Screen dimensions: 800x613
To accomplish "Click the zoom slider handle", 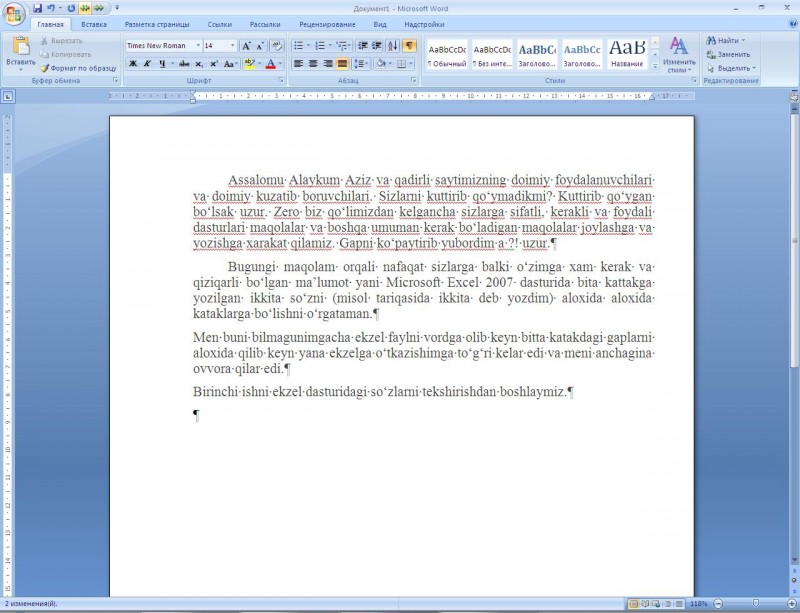I will [756, 604].
